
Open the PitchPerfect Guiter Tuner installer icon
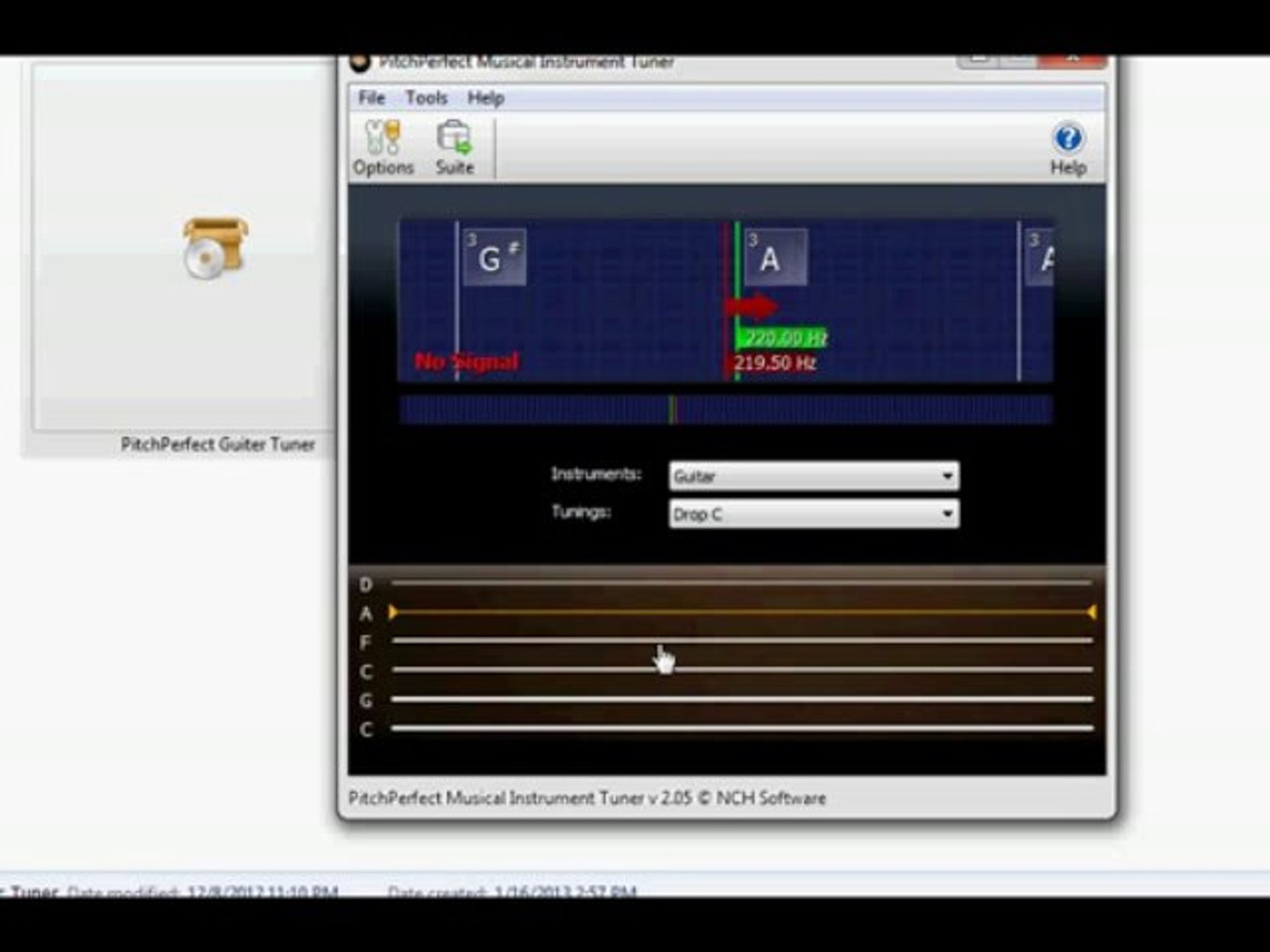(214, 249)
